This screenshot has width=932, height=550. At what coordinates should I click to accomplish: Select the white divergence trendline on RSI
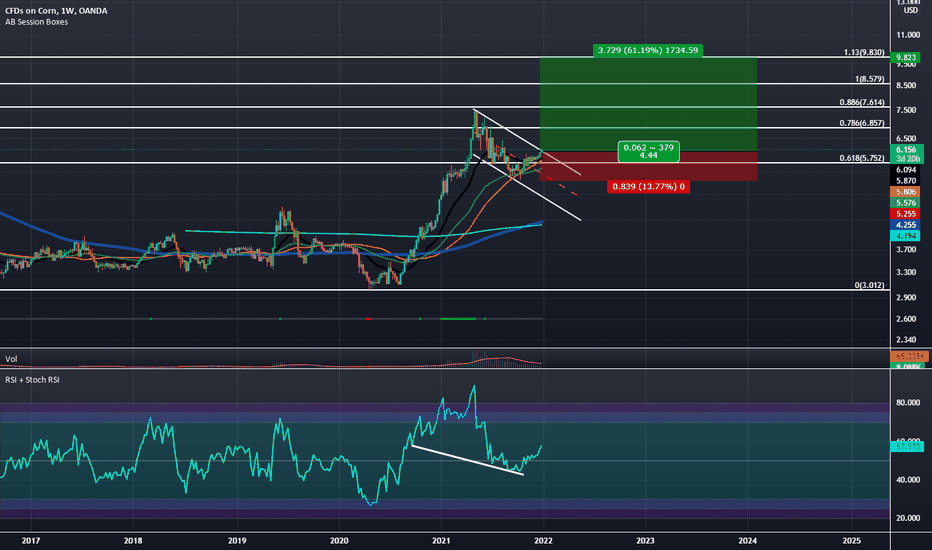pyautogui.click(x=467, y=460)
